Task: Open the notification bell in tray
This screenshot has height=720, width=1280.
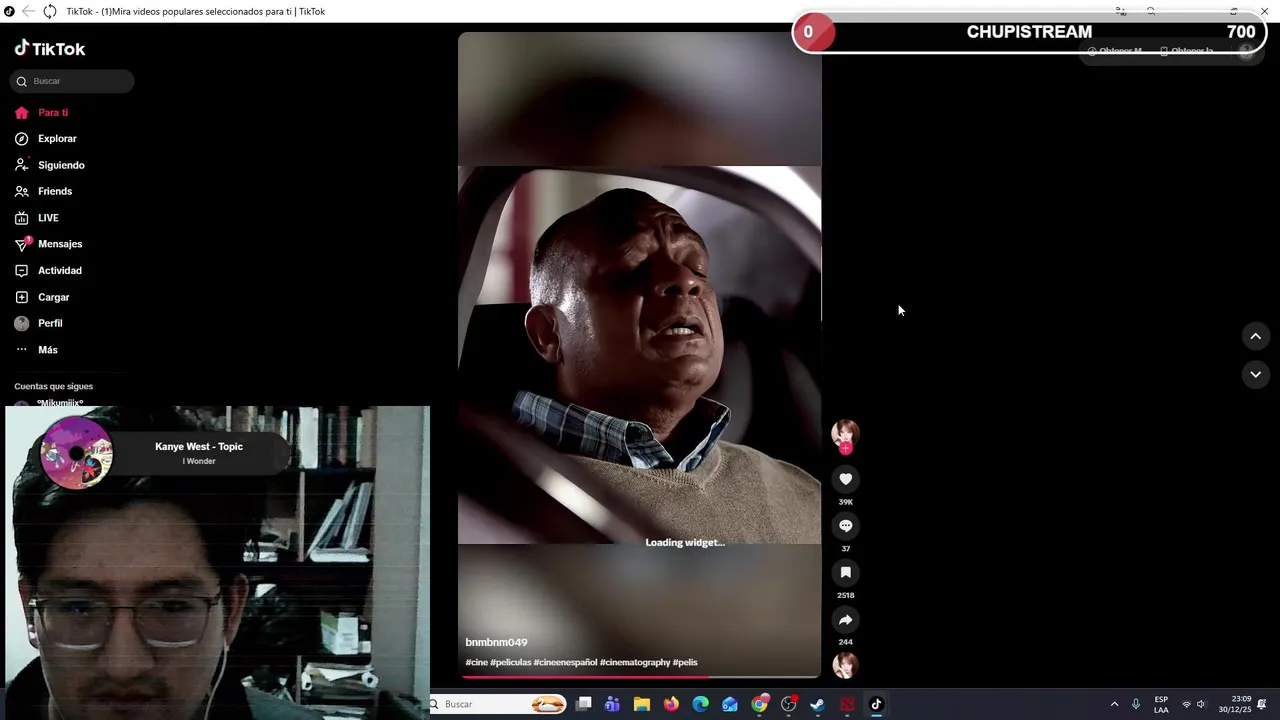Action: [1262, 704]
